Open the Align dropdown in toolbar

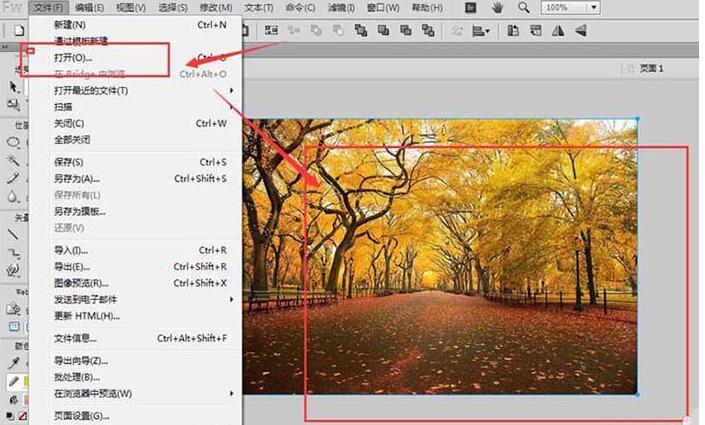pyautogui.click(x=481, y=31)
